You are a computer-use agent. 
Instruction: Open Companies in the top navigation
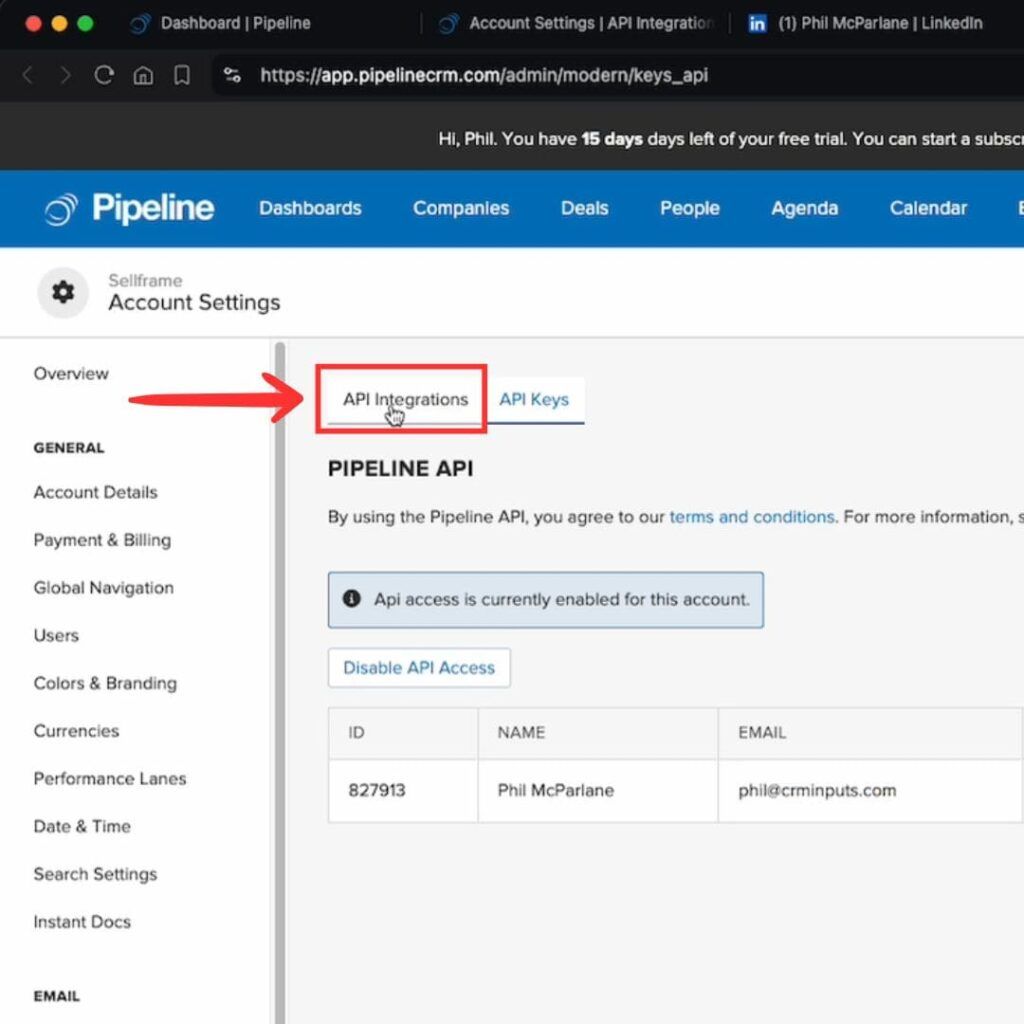click(461, 208)
